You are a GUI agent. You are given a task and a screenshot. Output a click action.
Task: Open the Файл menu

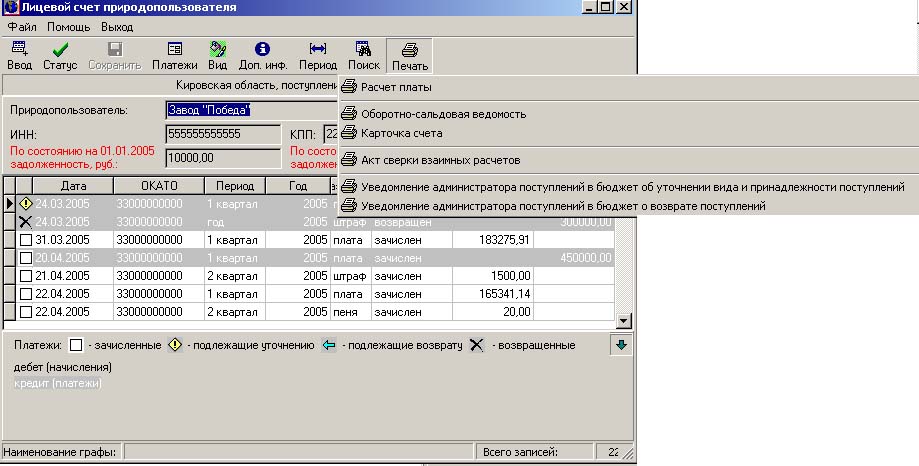[x=21, y=26]
